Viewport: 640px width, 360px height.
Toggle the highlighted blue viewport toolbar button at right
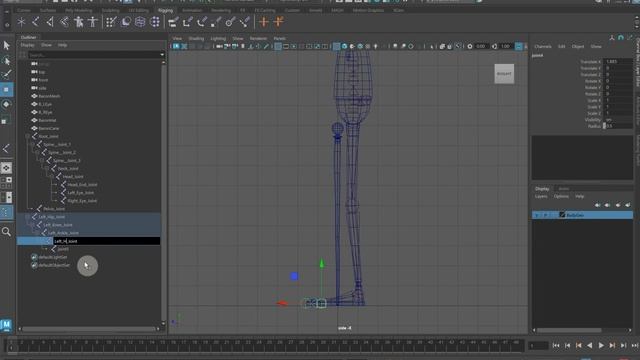coord(519,47)
